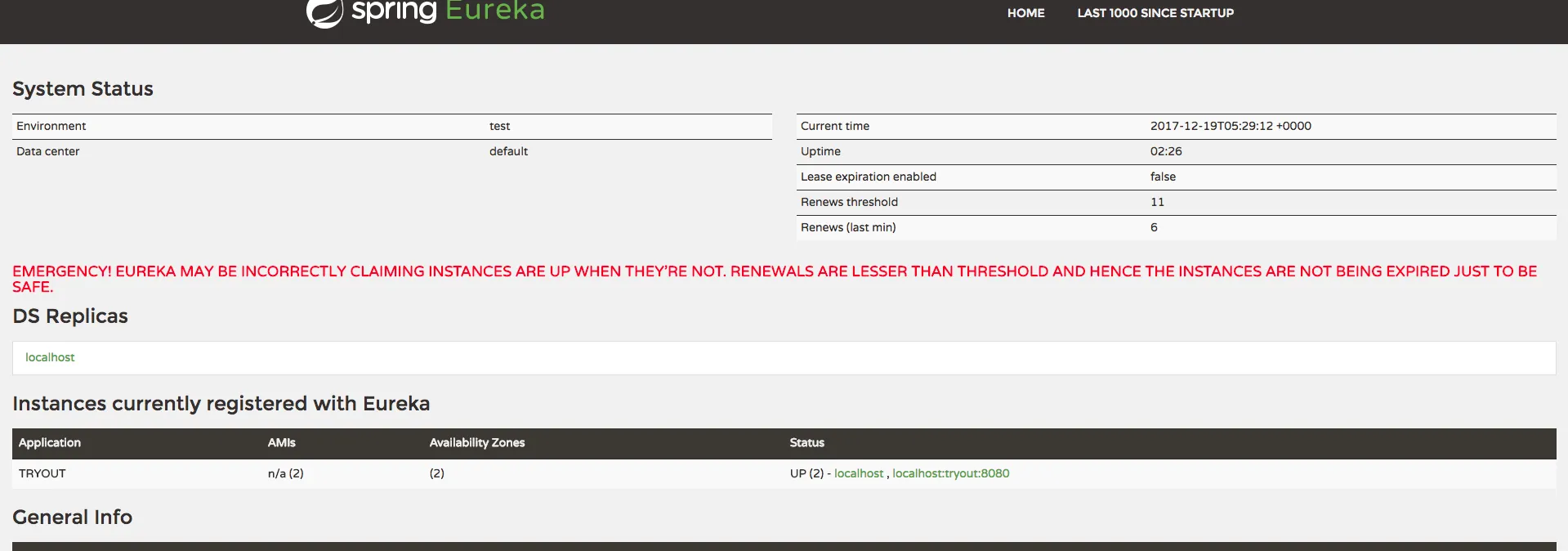
Task: Select the System Status heading
Action: point(83,88)
